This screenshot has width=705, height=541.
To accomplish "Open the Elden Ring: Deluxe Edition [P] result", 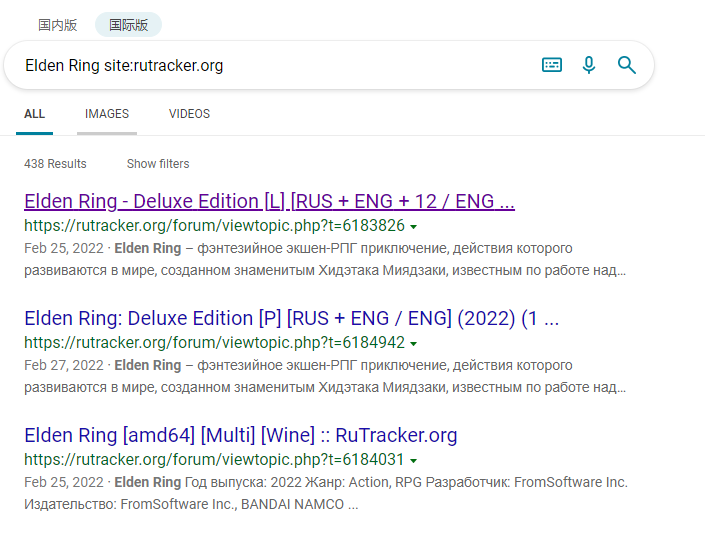I will [291, 318].
